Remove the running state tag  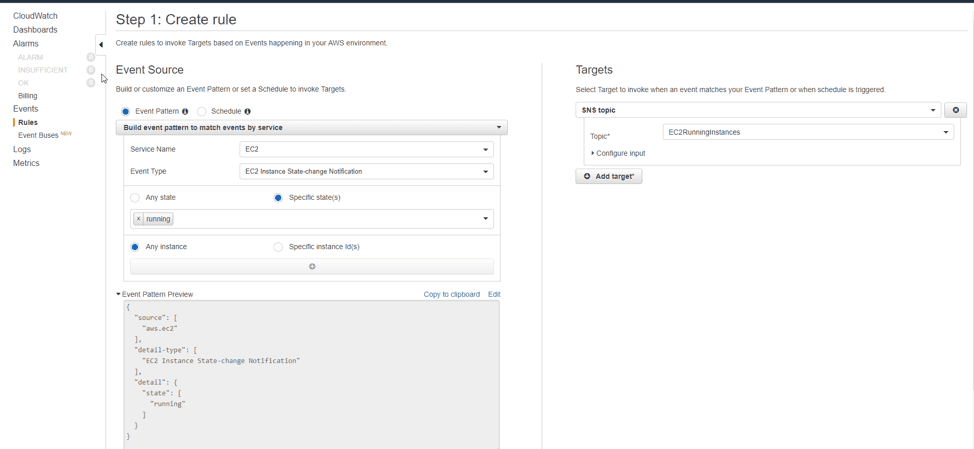tap(139, 219)
